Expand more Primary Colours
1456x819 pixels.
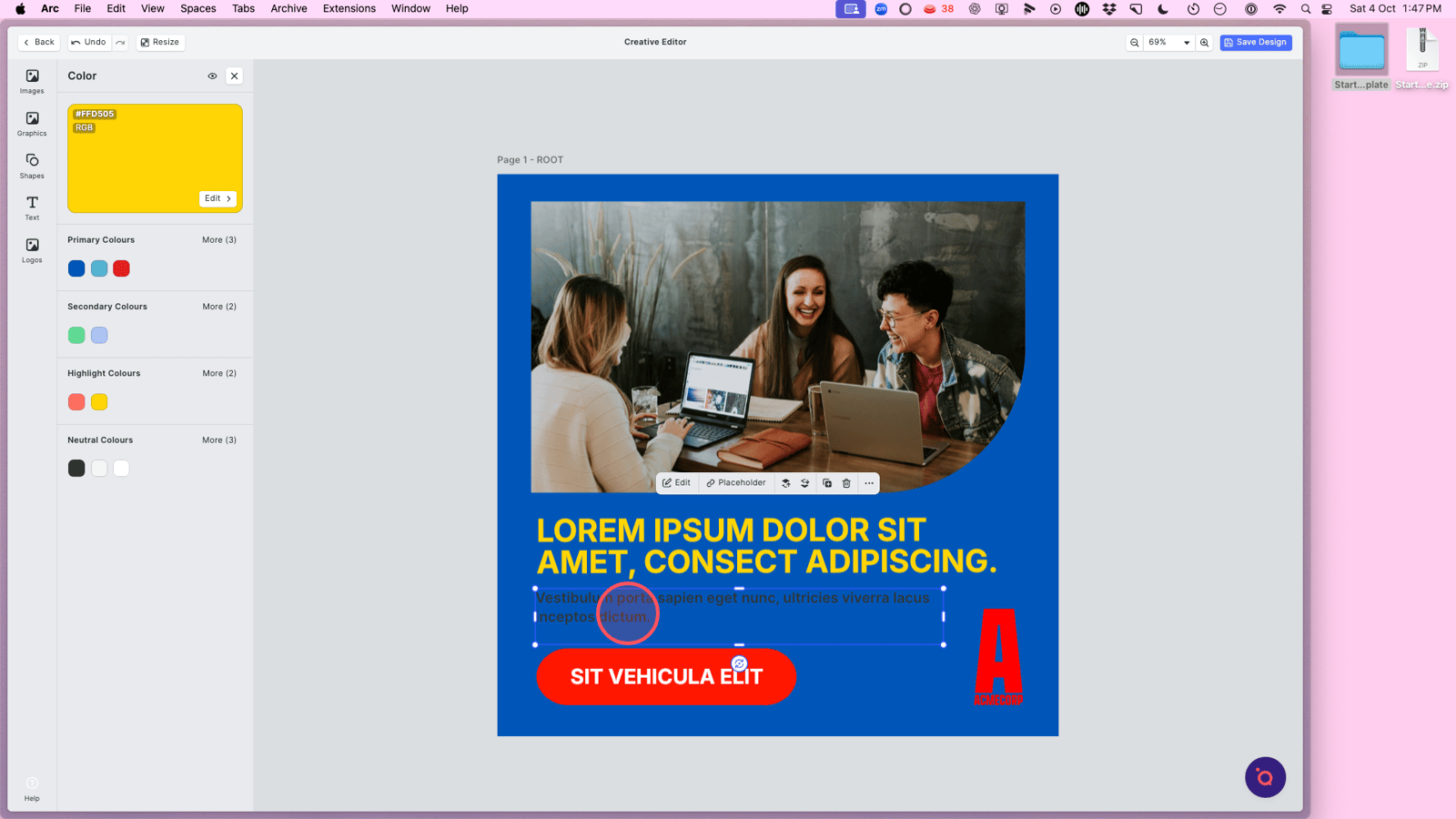(x=218, y=240)
